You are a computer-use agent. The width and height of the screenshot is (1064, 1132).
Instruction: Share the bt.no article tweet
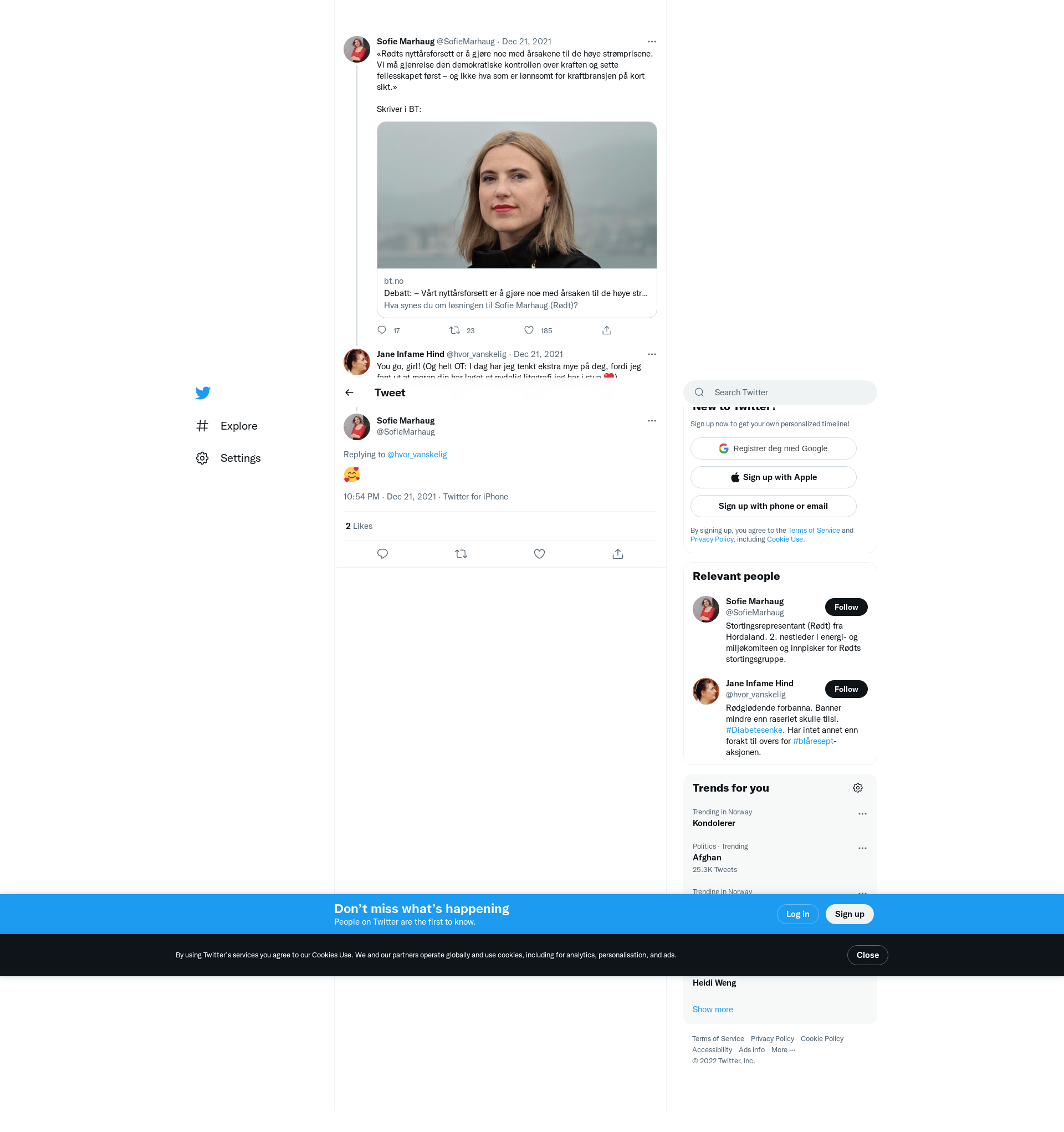(607, 330)
